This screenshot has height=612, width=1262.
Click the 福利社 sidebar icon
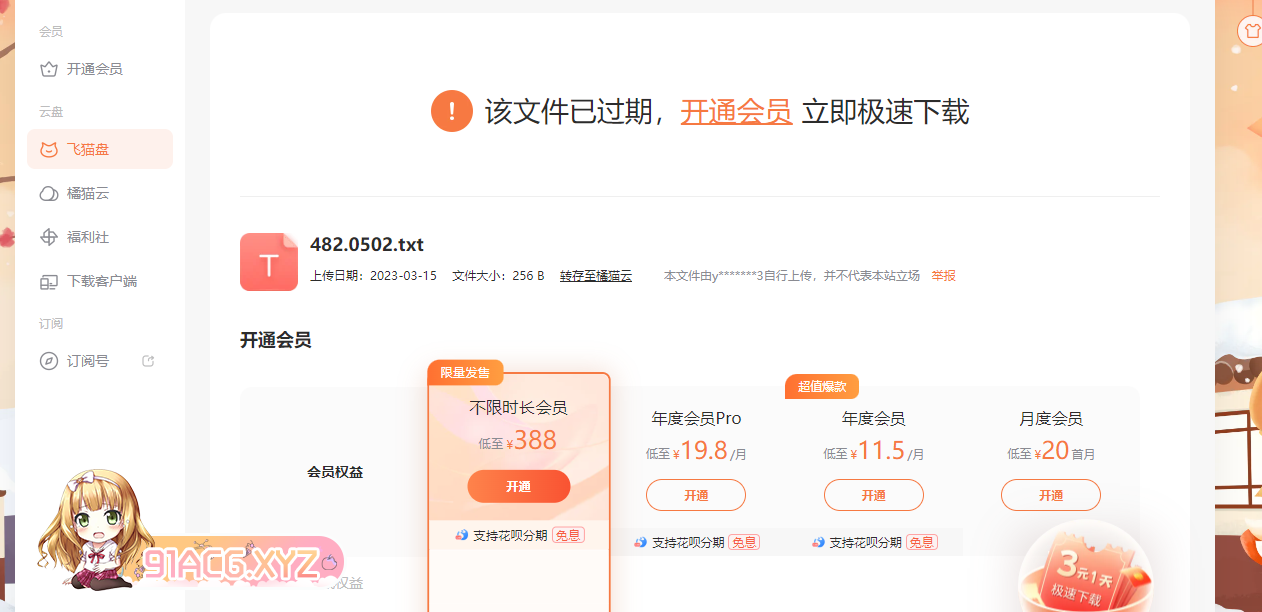pyautogui.click(x=48, y=237)
